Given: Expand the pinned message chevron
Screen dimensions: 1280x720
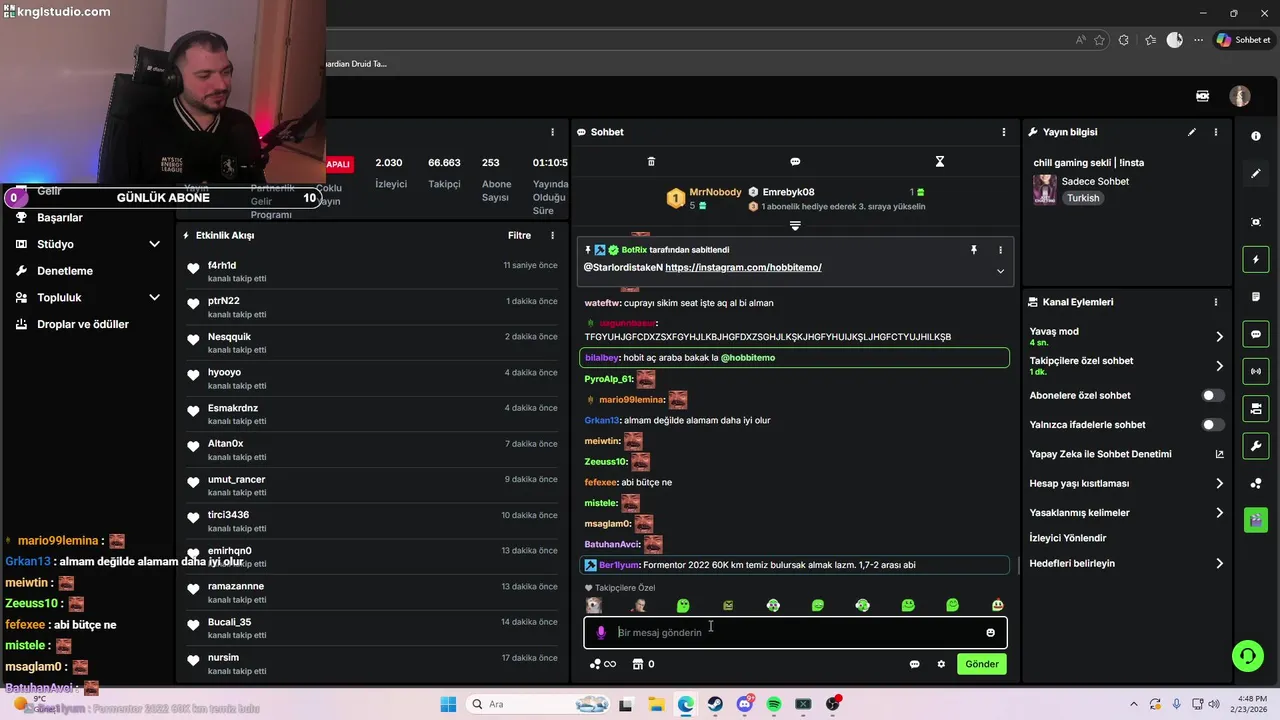Looking at the screenshot, I should (x=1000, y=271).
